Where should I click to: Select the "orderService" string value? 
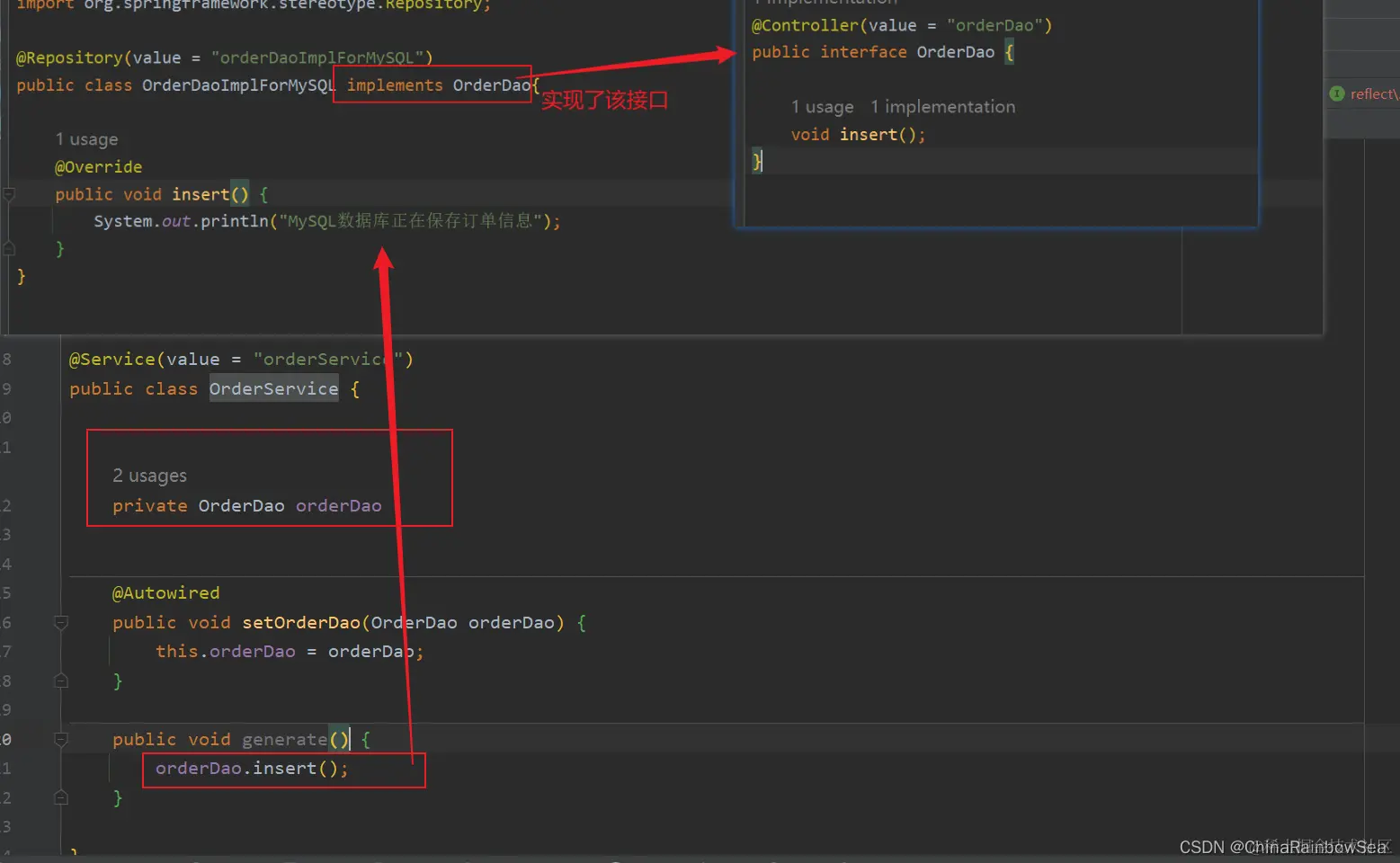tap(327, 360)
